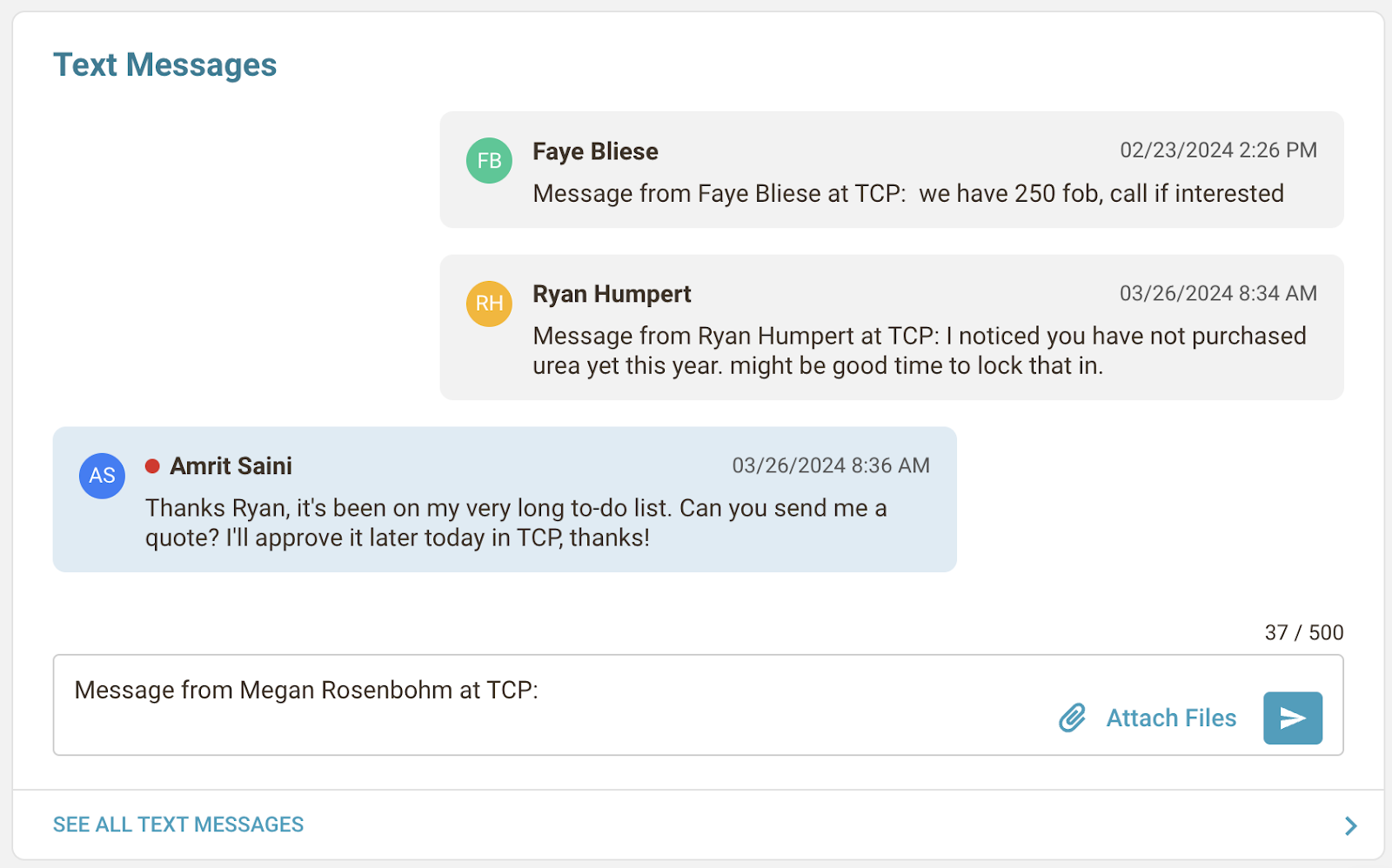Open the Attach Files link
The width and height of the screenshot is (1392, 868).
click(x=1170, y=718)
